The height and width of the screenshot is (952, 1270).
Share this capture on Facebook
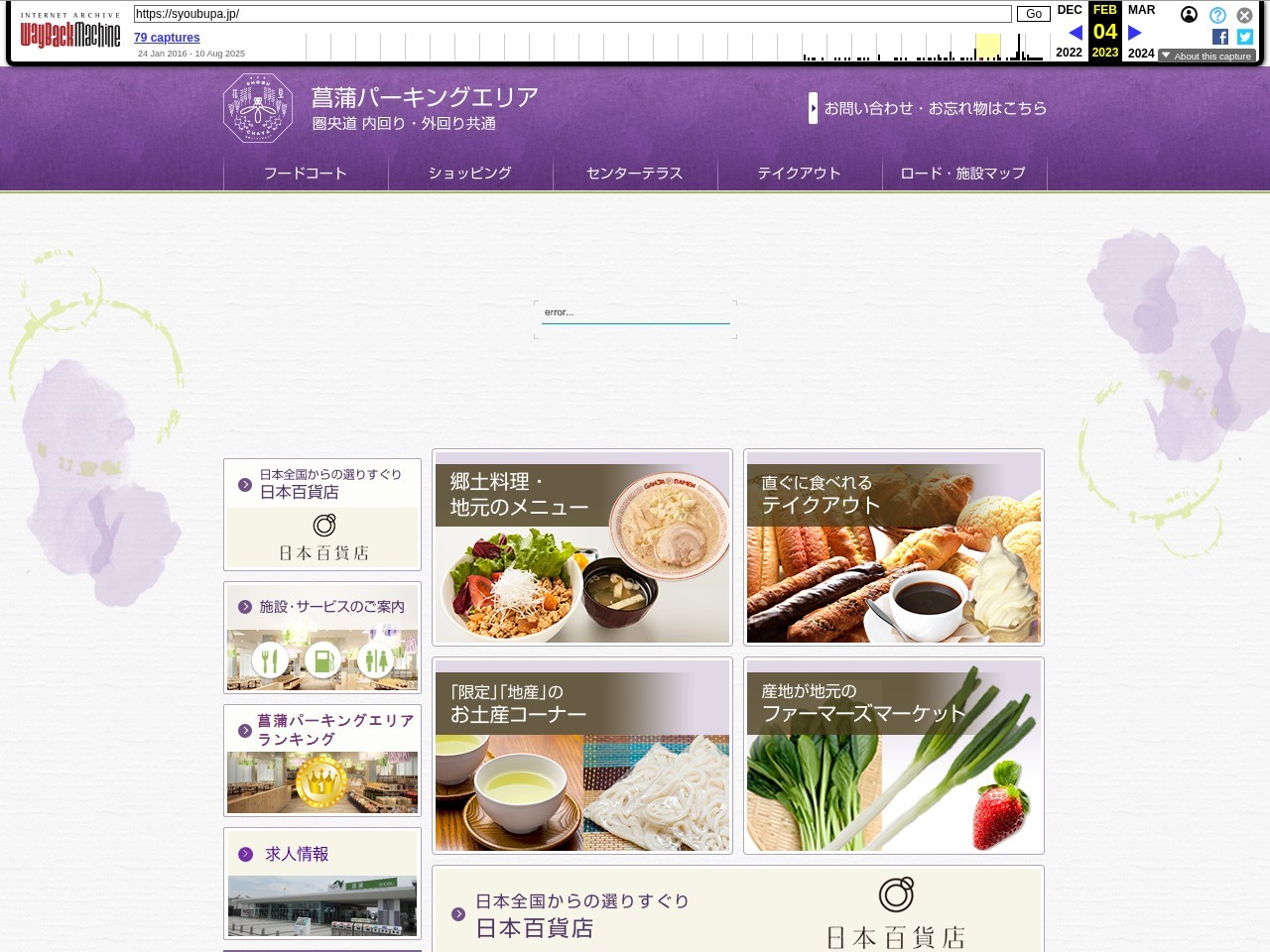pos(1220,37)
